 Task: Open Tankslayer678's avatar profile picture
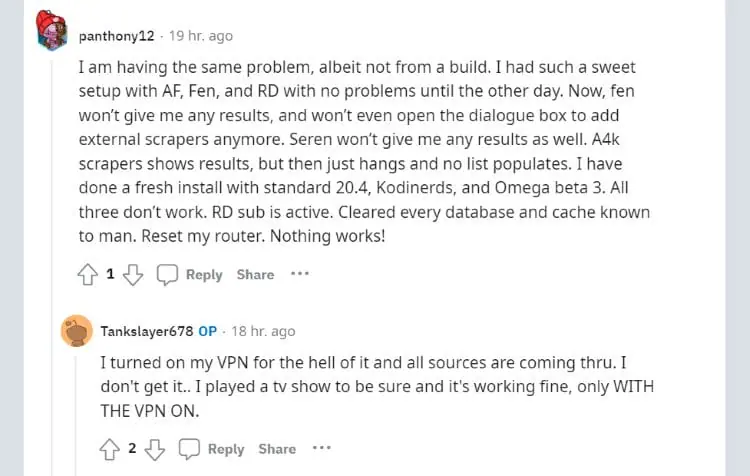coord(76,330)
